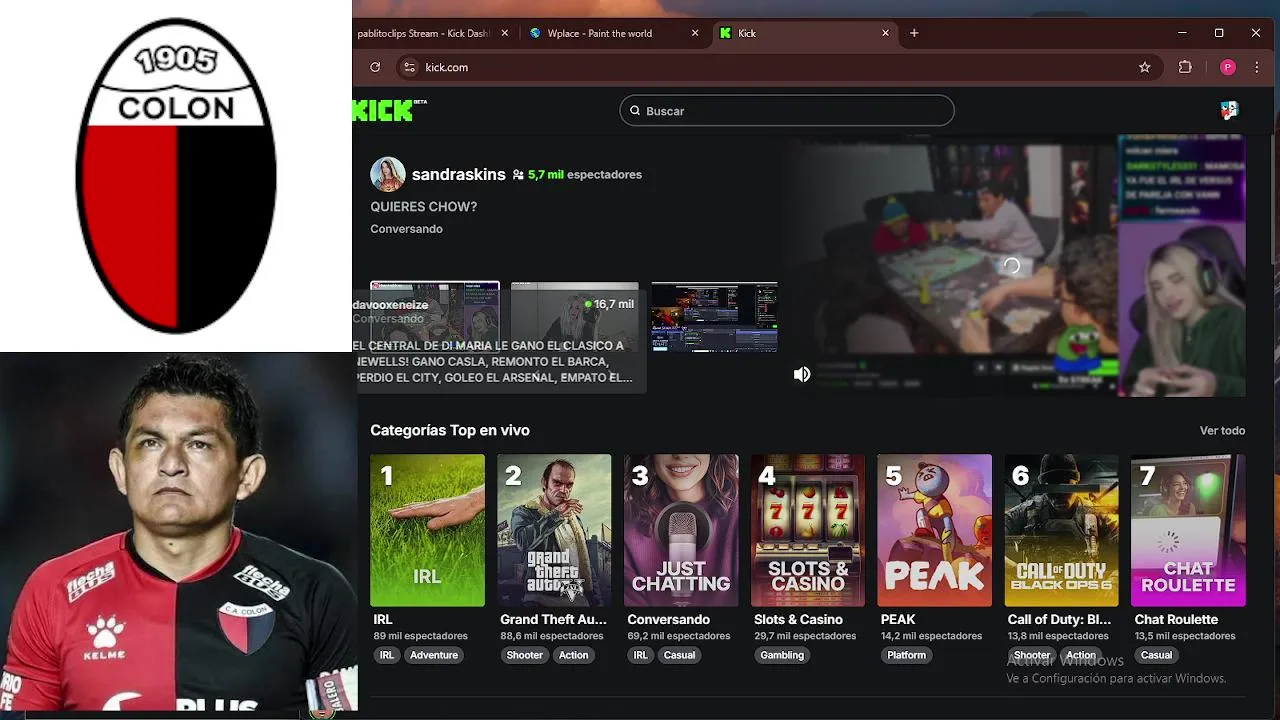Click the Grand Theft Au... category title
This screenshot has height=720, width=1280.
553,620
